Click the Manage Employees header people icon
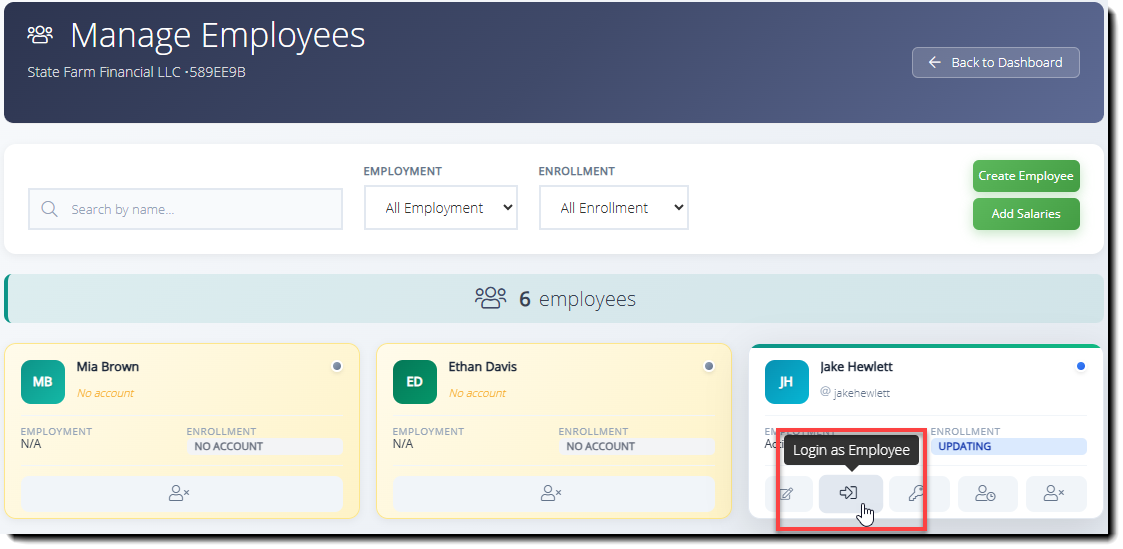This screenshot has width=1123, height=549. point(40,34)
